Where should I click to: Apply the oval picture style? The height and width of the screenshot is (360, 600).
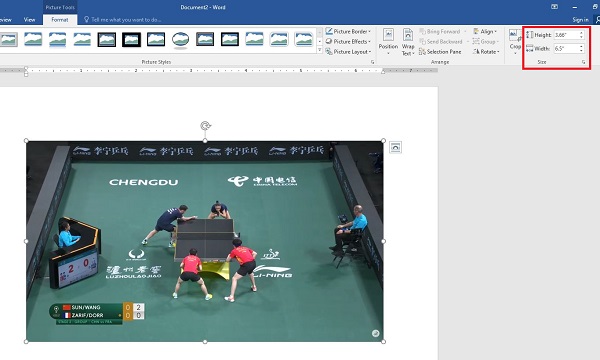click(180, 39)
